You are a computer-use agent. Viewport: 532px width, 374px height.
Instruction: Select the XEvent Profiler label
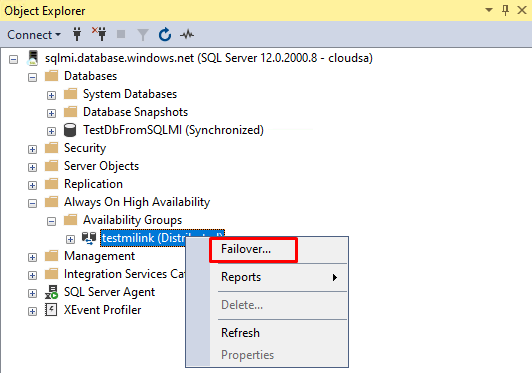pyautogui.click(x=102, y=310)
